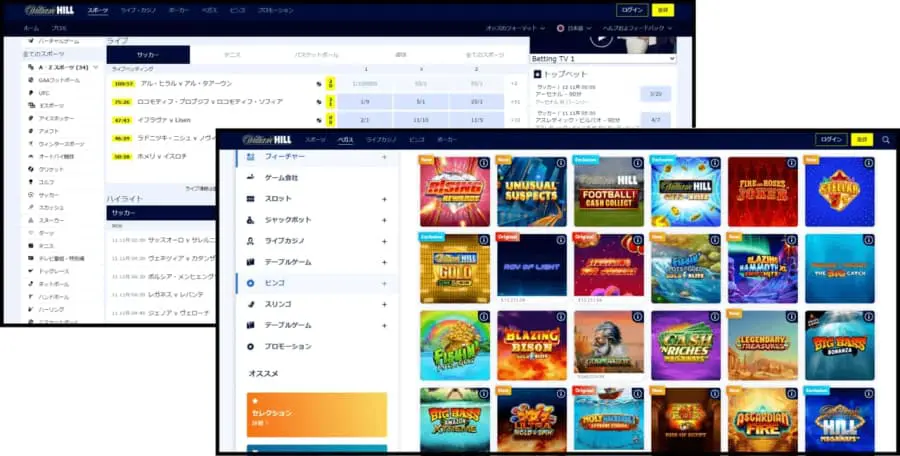Click ログイン button in sports window
Viewport: 900px width, 456px height.
(x=633, y=10)
